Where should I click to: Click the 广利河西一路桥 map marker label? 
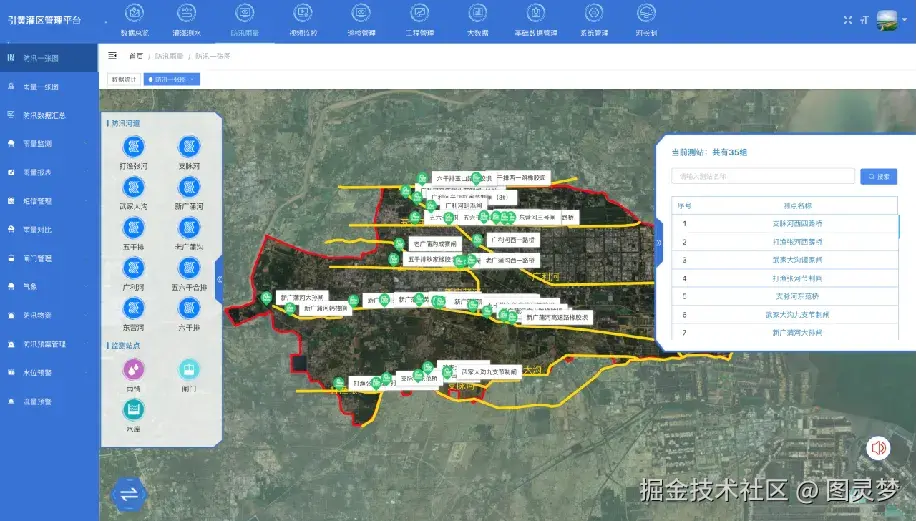click(x=512, y=240)
